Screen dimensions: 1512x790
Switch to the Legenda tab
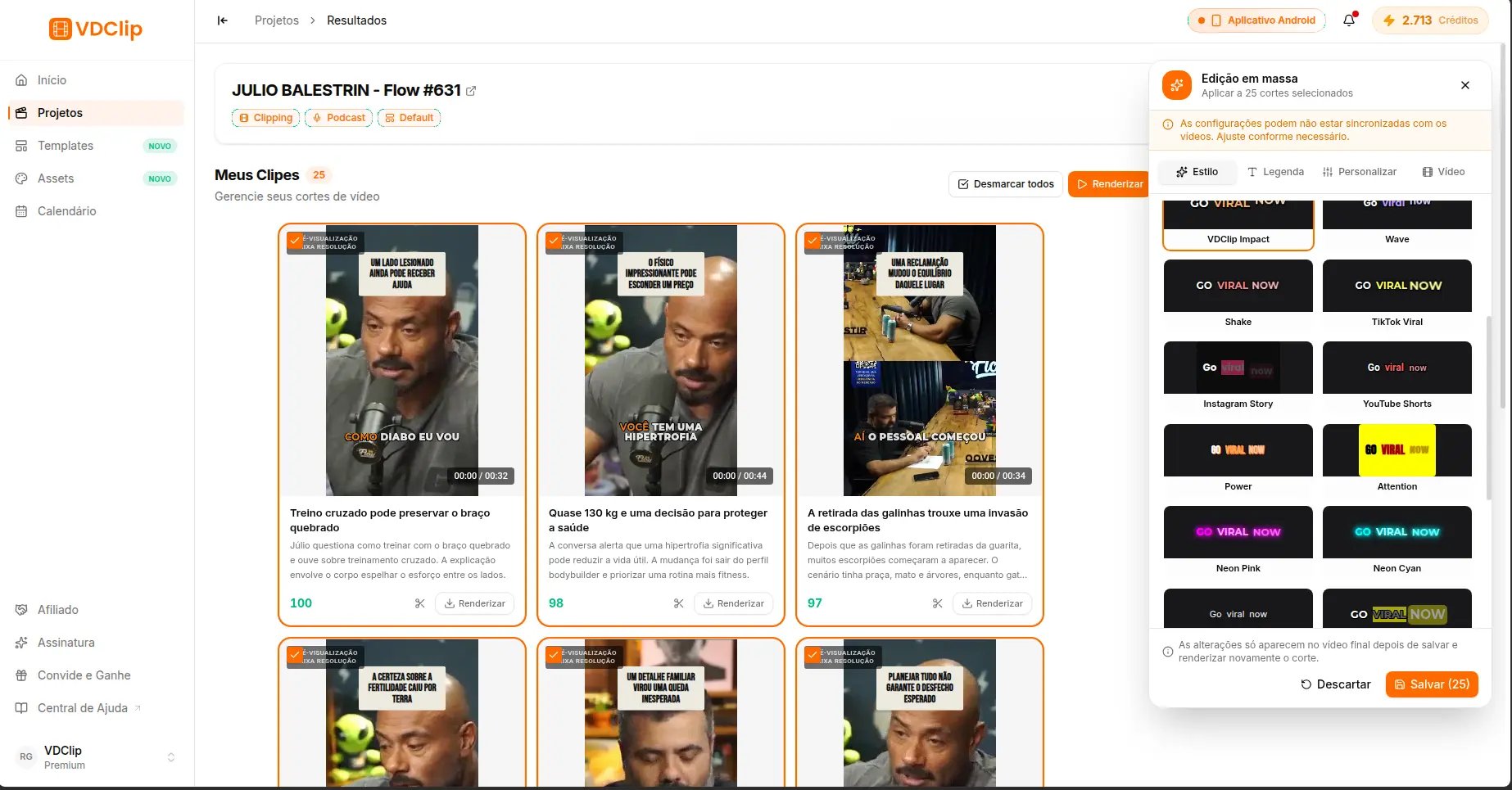pos(1275,172)
